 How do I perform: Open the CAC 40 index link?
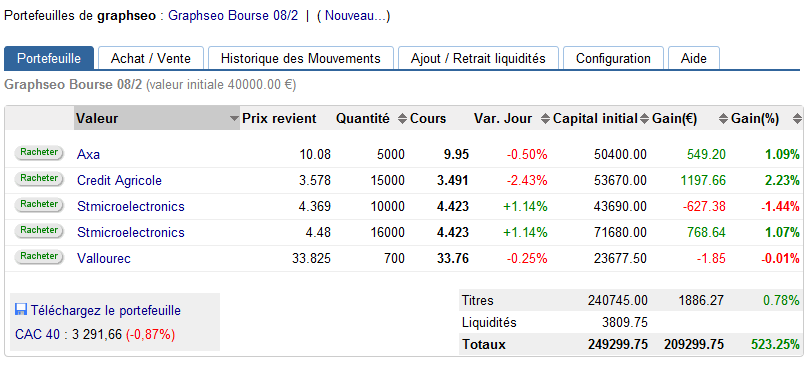tap(39, 334)
